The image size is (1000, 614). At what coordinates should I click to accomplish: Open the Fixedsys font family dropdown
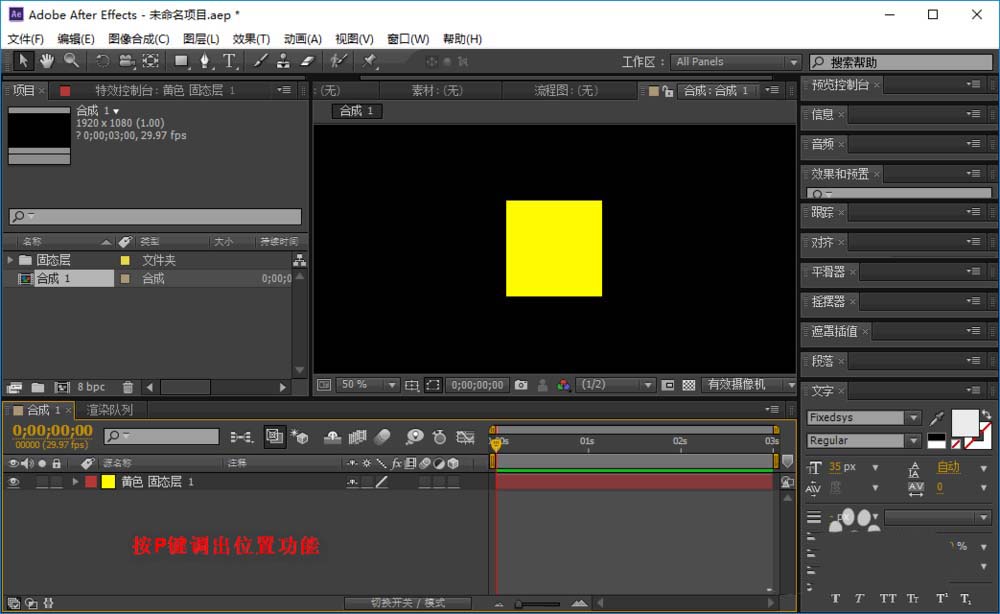(912, 418)
